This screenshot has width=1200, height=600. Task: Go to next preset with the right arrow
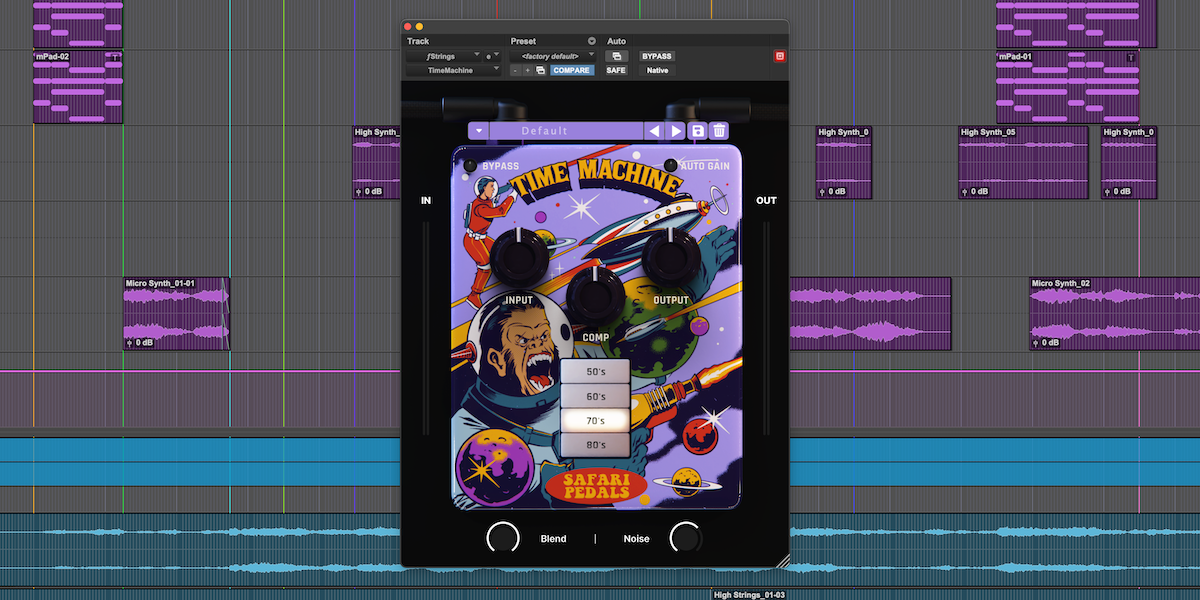[x=674, y=131]
